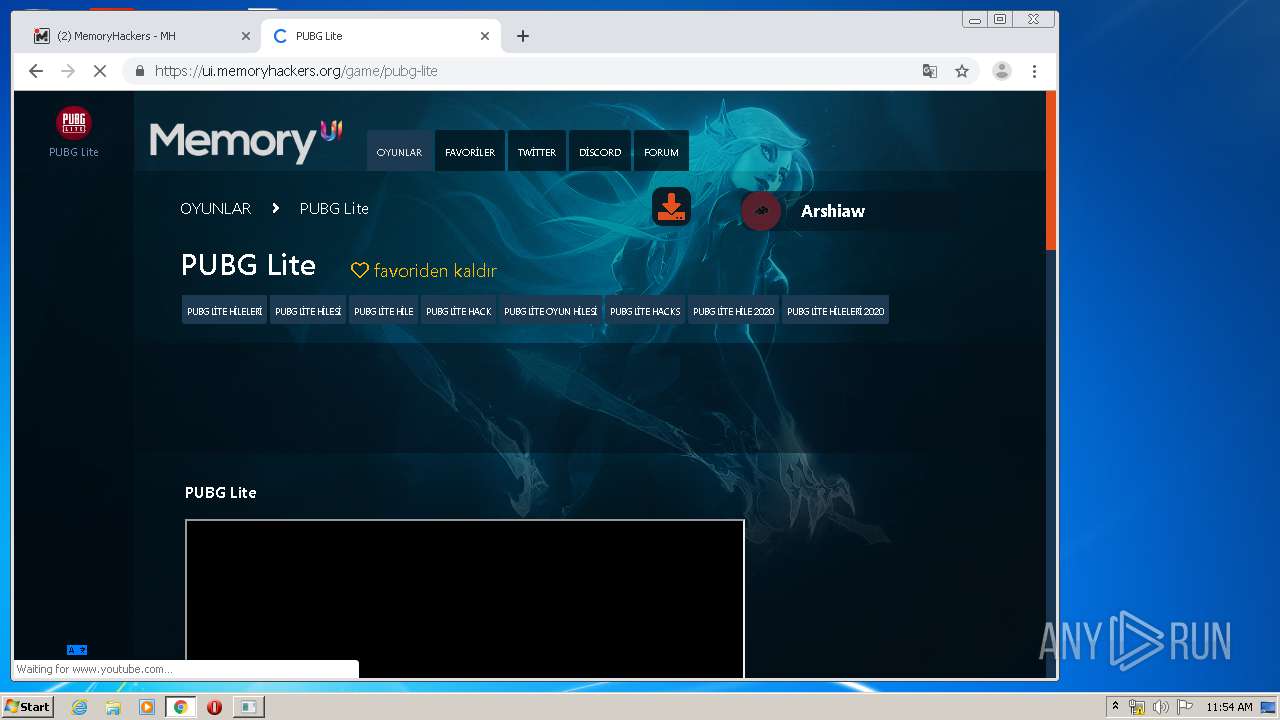
Task: Close the MemoryHackers - MH tab
Action: click(246, 36)
